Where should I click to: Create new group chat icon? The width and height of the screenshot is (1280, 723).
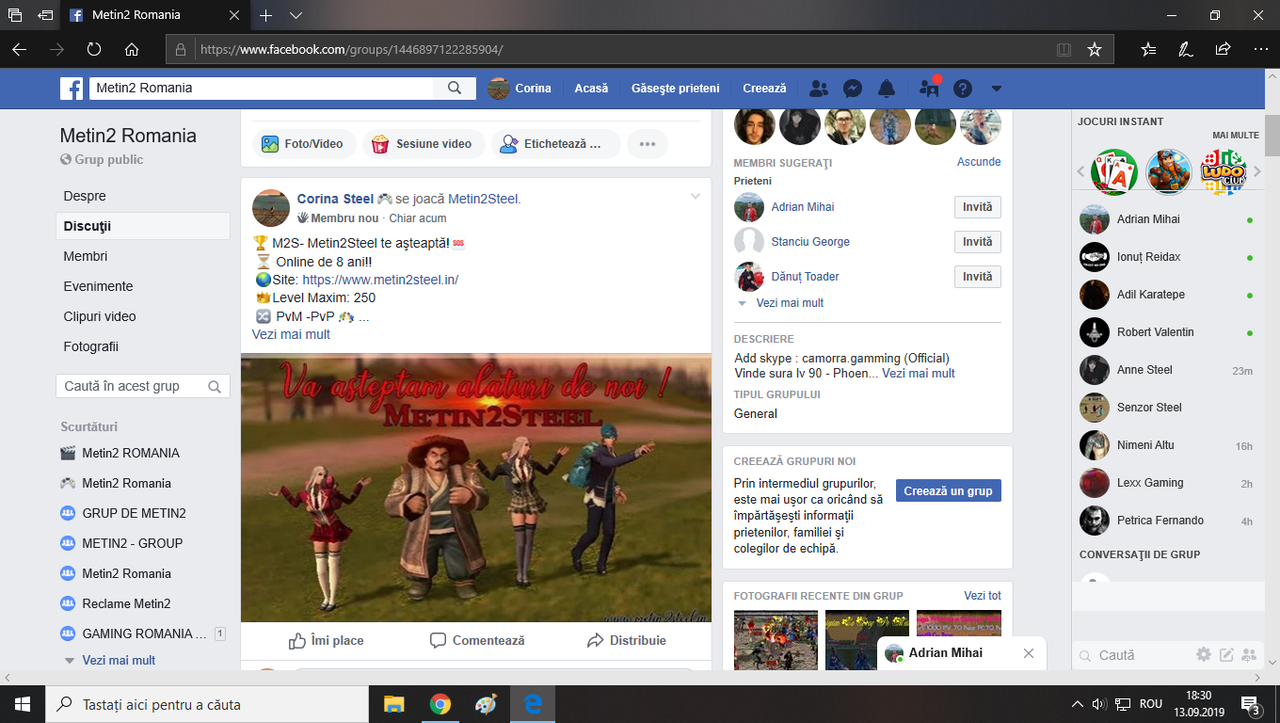(x=1249, y=655)
